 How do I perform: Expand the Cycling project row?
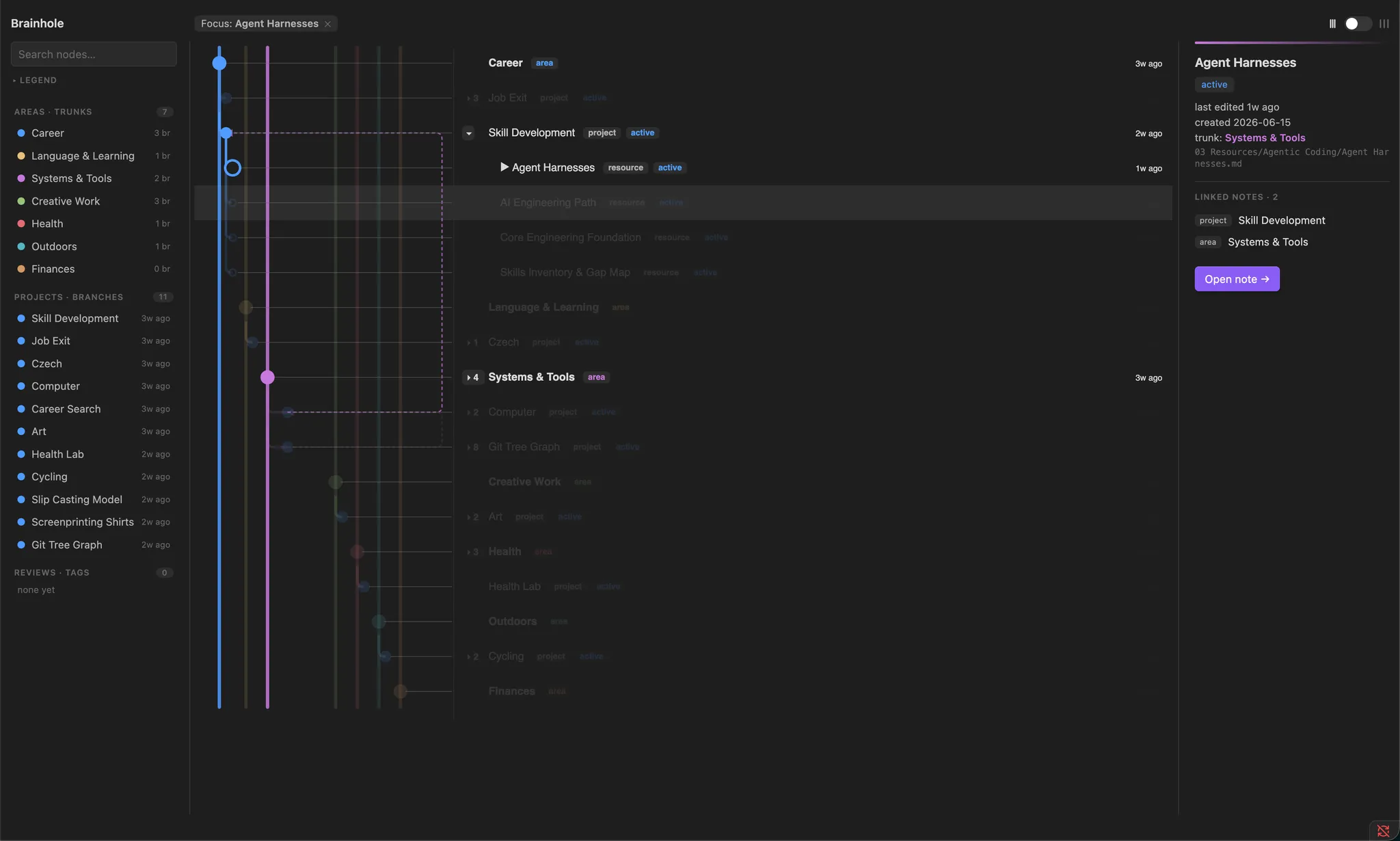coord(472,656)
